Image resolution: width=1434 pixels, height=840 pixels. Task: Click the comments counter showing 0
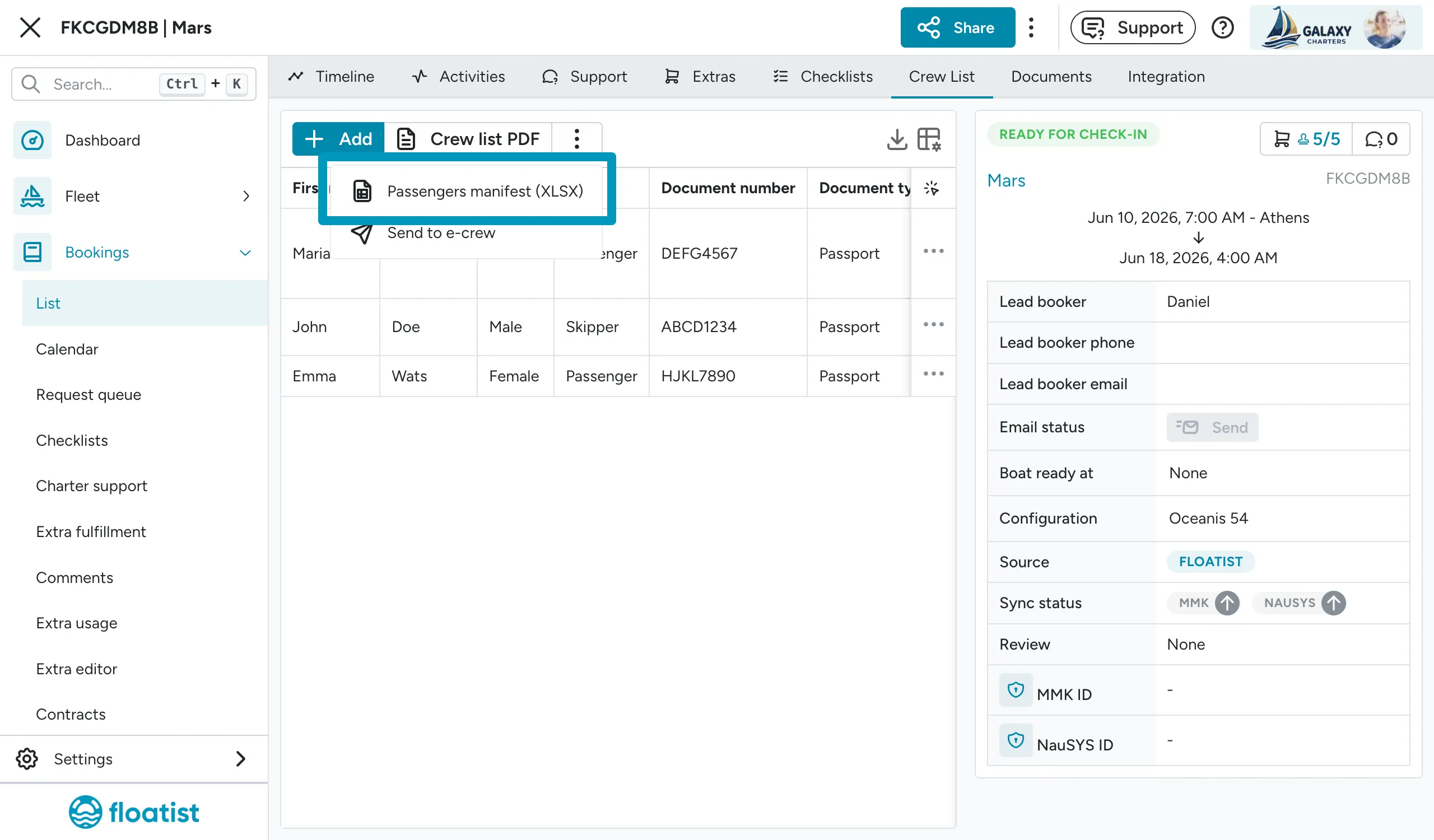point(1381,139)
